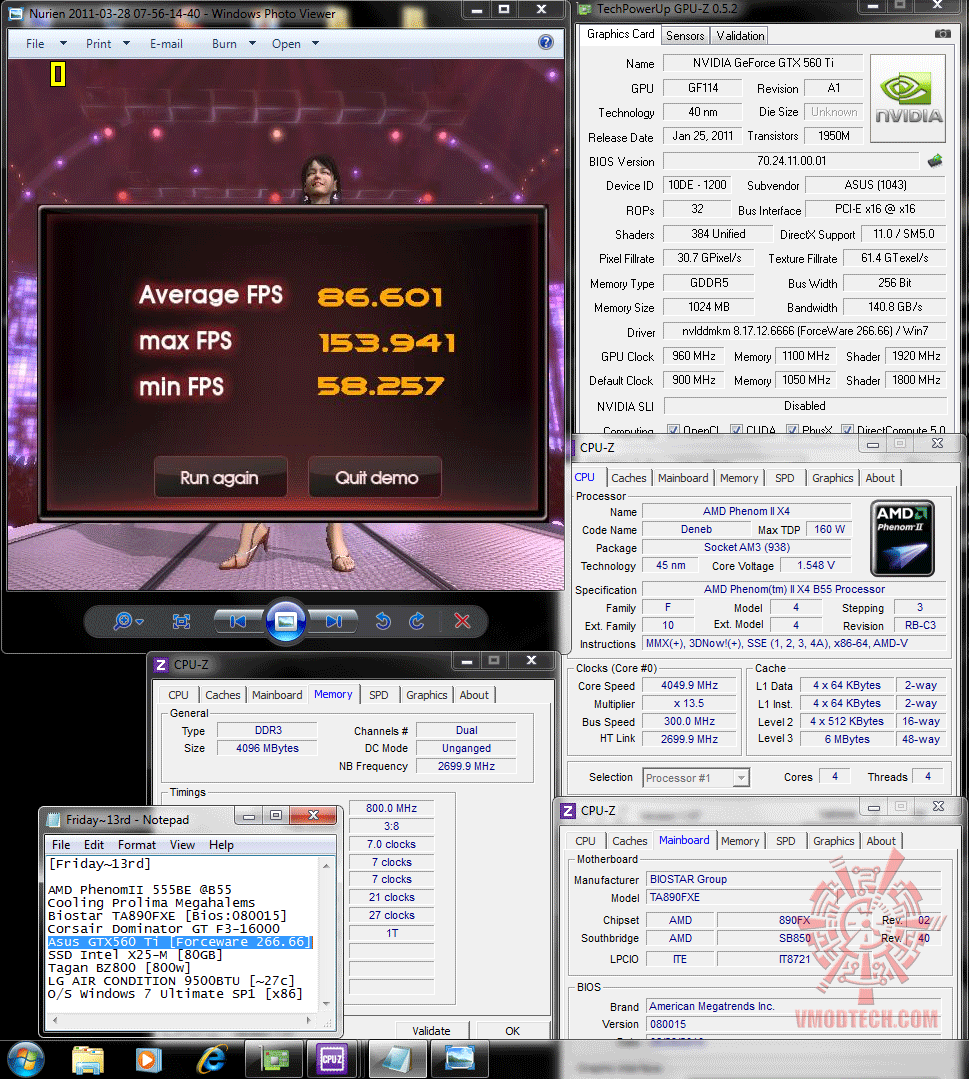This screenshot has height=1079, width=969.
Task: Open Notepad View menu
Action: pyautogui.click(x=182, y=844)
